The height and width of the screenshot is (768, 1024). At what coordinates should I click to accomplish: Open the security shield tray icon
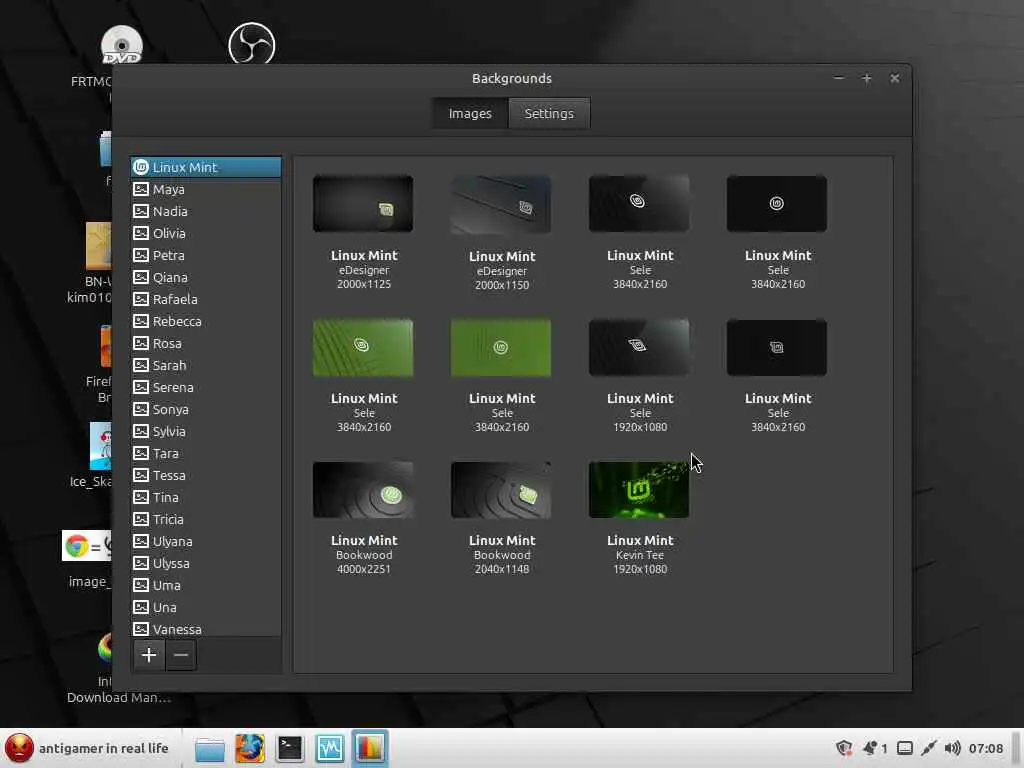tap(844, 748)
